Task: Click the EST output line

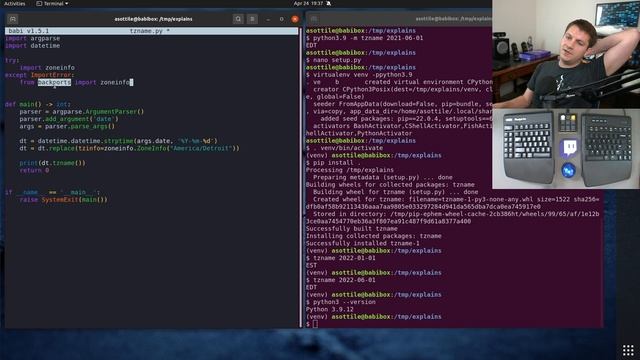Action: pos(311,266)
